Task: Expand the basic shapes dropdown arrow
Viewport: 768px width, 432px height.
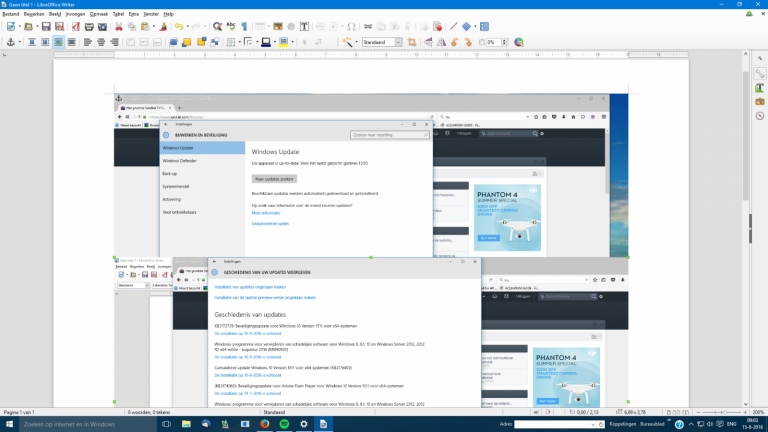Action: click(x=473, y=26)
